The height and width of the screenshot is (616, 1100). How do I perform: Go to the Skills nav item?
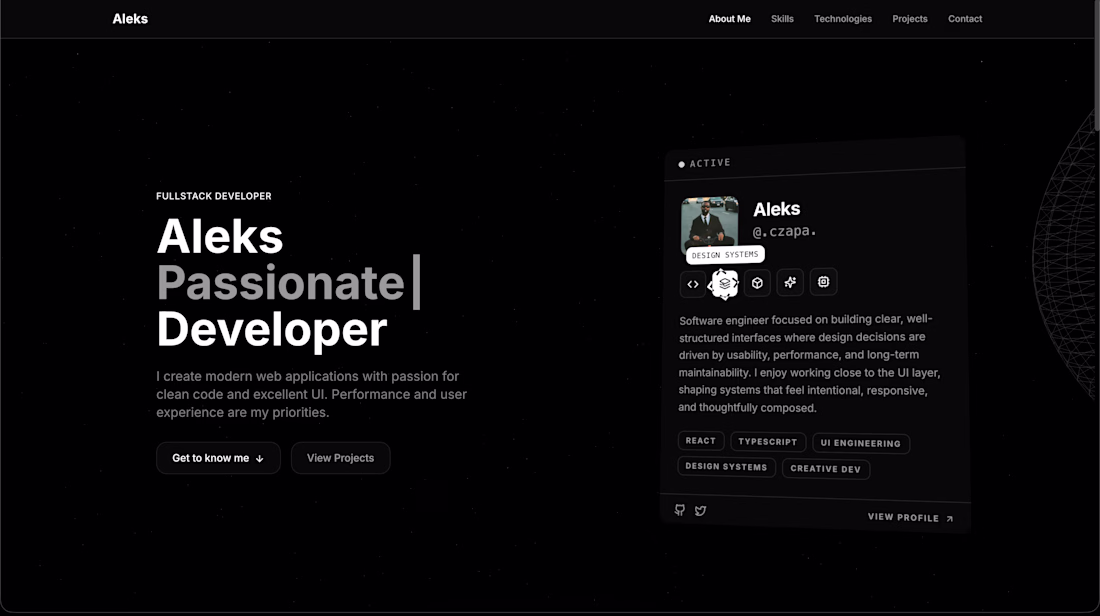pyautogui.click(x=782, y=19)
